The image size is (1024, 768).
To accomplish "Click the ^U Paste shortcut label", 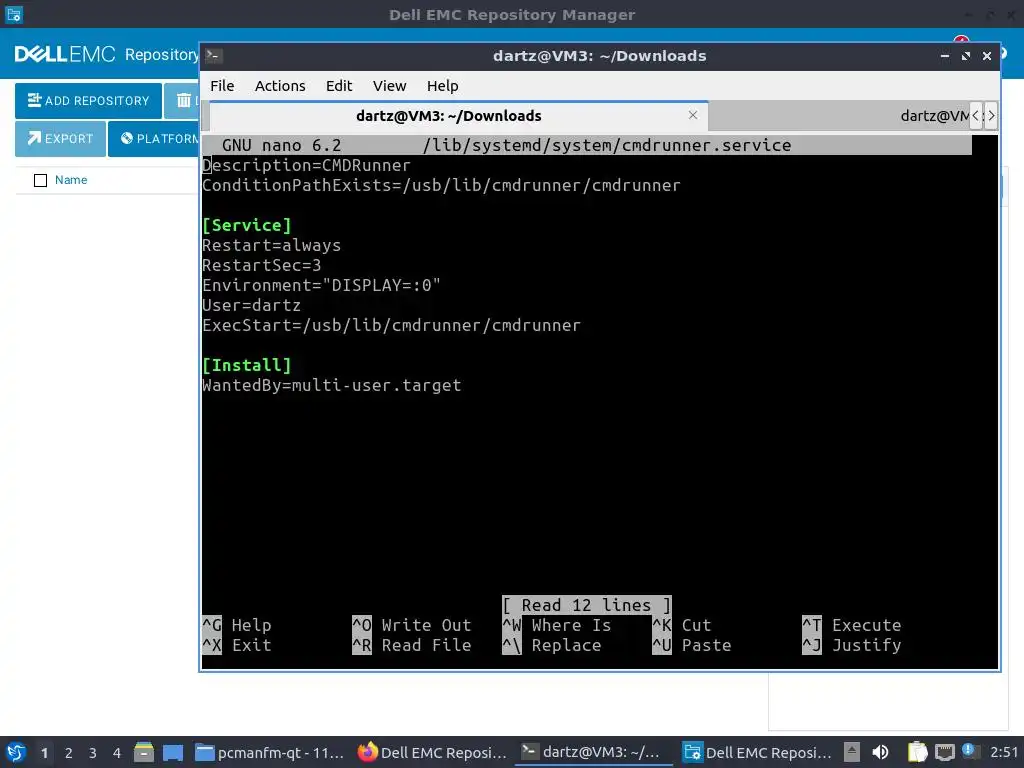I will tap(692, 645).
